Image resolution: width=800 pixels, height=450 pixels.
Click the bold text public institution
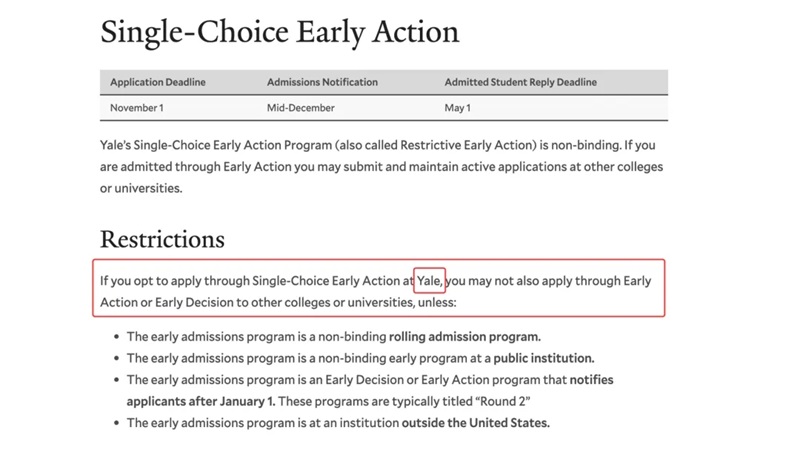(x=544, y=358)
